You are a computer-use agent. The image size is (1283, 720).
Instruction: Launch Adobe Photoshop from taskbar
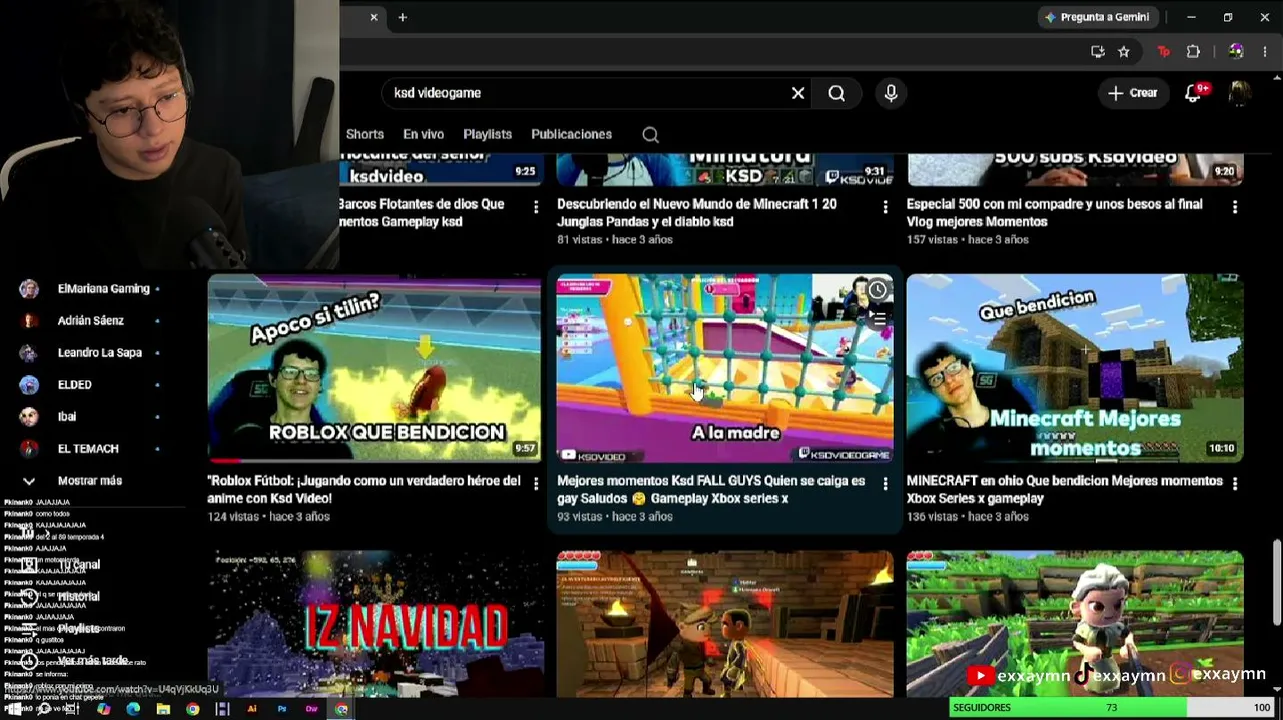282,709
